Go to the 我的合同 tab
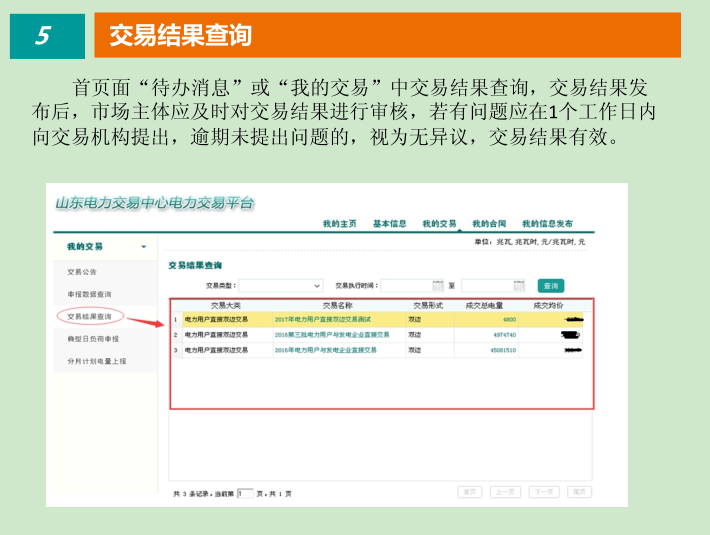The height and width of the screenshot is (535, 710). coord(489,223)
